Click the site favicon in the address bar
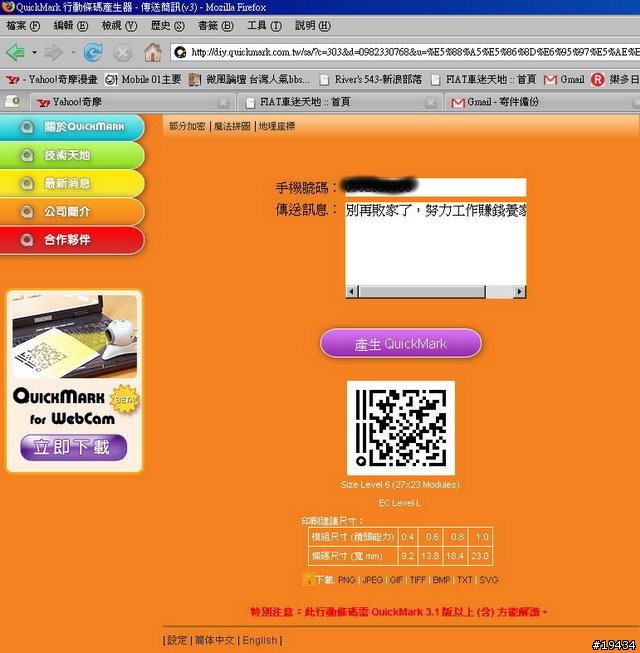 pyautogui.click(x=180, y=52)
